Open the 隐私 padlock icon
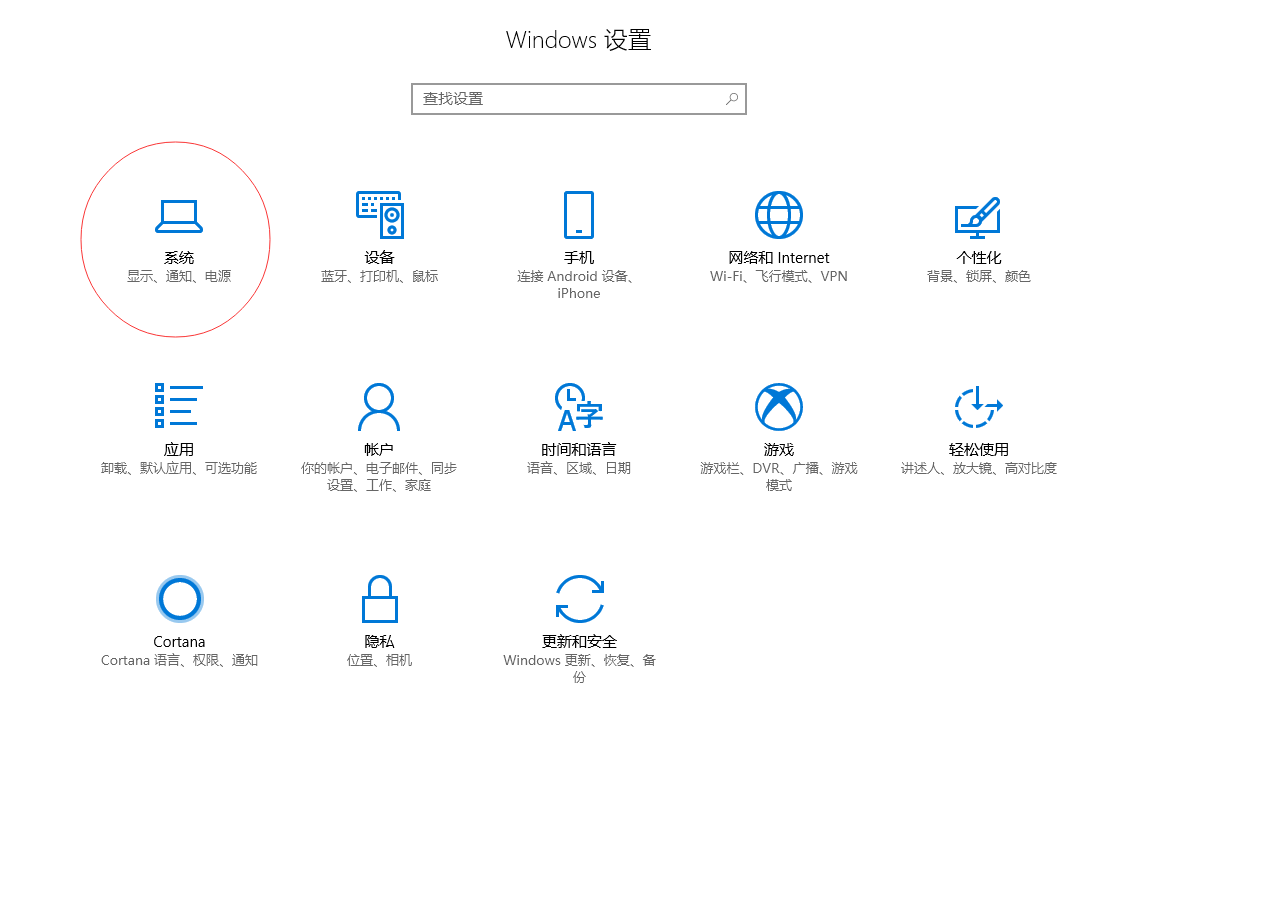The width and height of the screenshot is (1268, 920). tap(379, 599)
